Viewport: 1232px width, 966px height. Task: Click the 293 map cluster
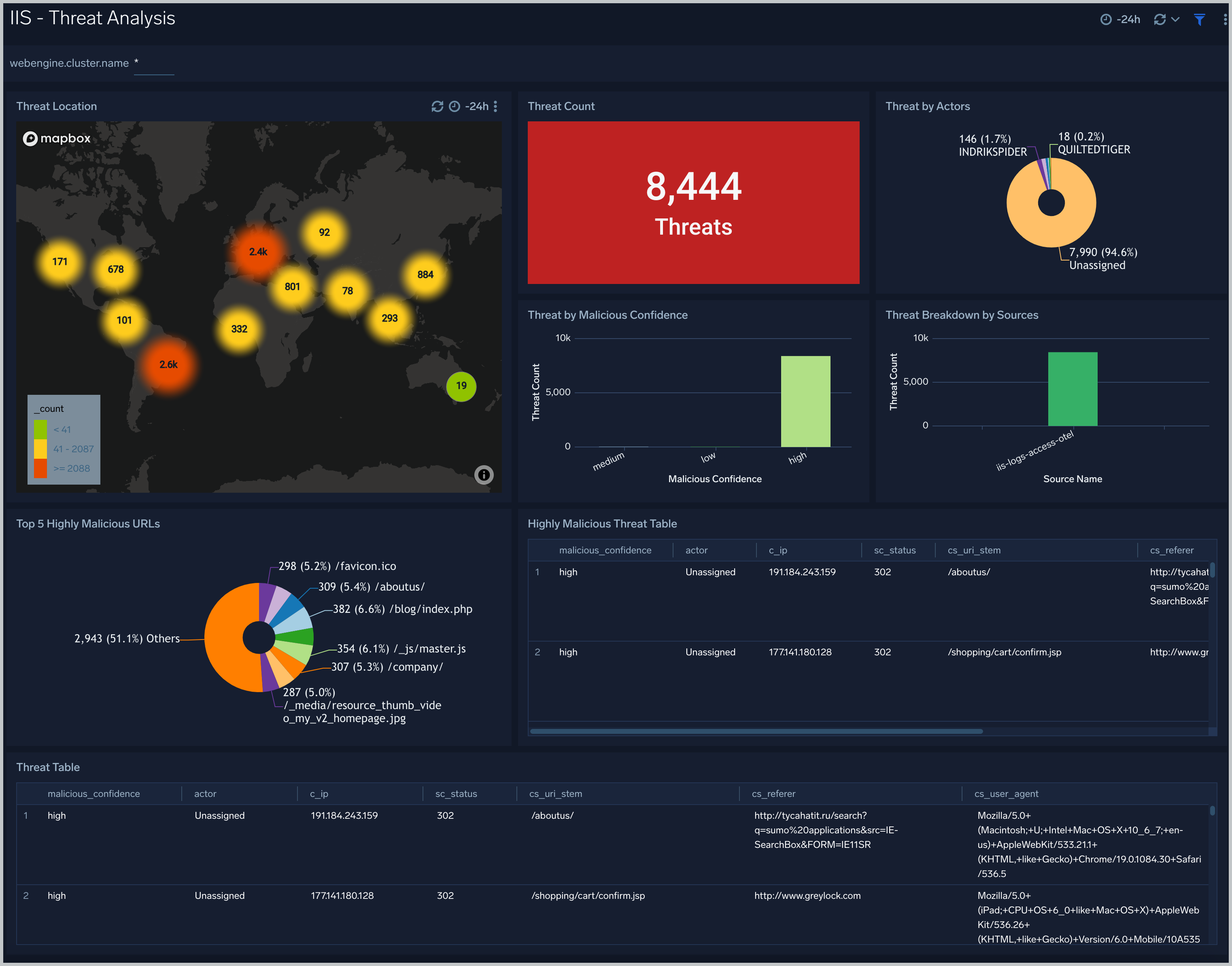389,318
